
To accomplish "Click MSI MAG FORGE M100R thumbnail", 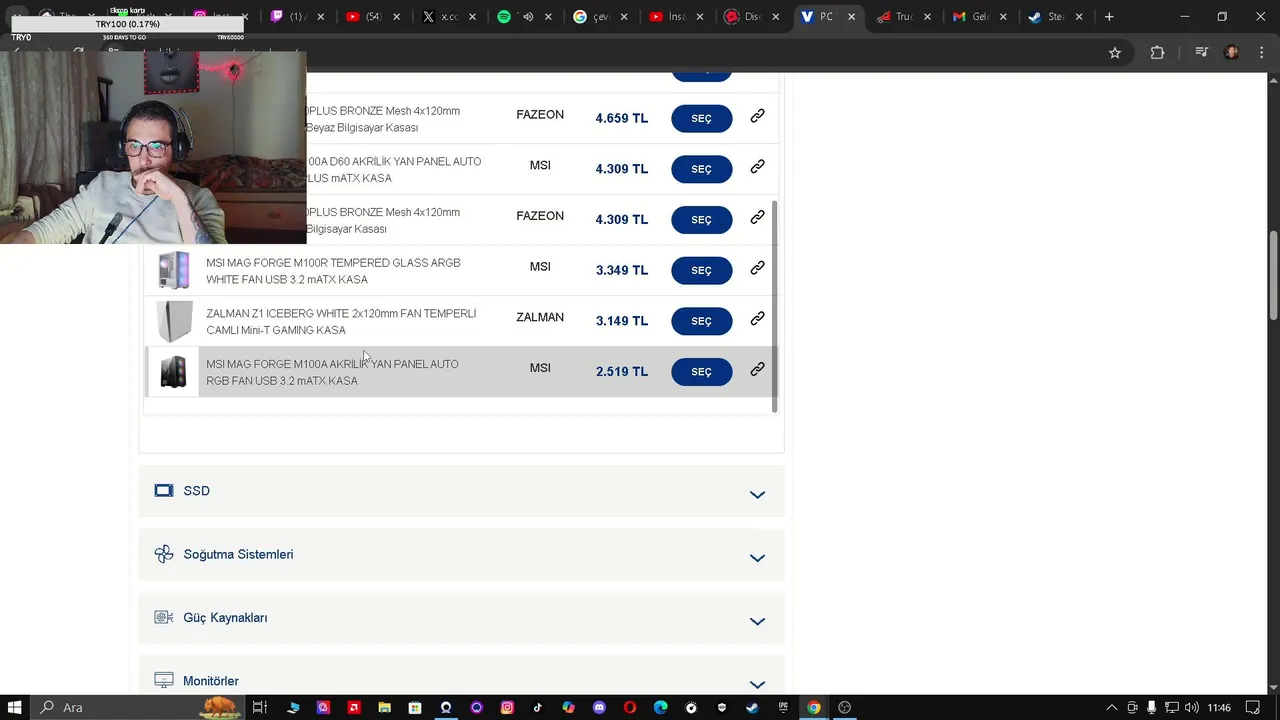I will [174, 270].
